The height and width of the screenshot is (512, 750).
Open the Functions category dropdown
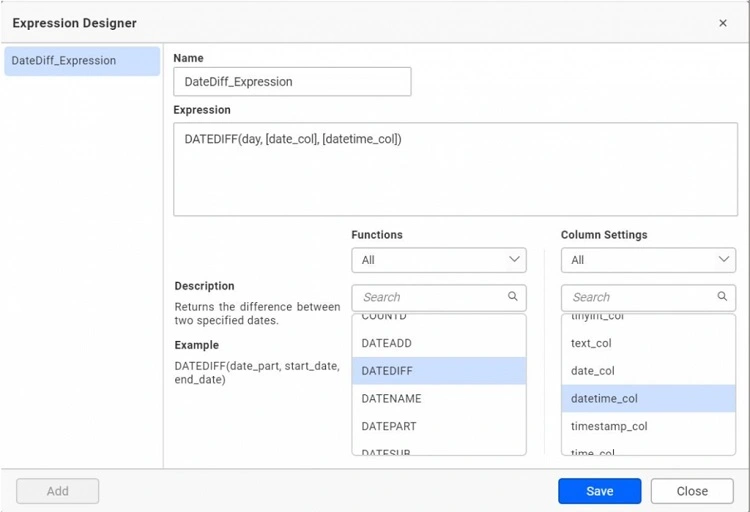(438, 260)
